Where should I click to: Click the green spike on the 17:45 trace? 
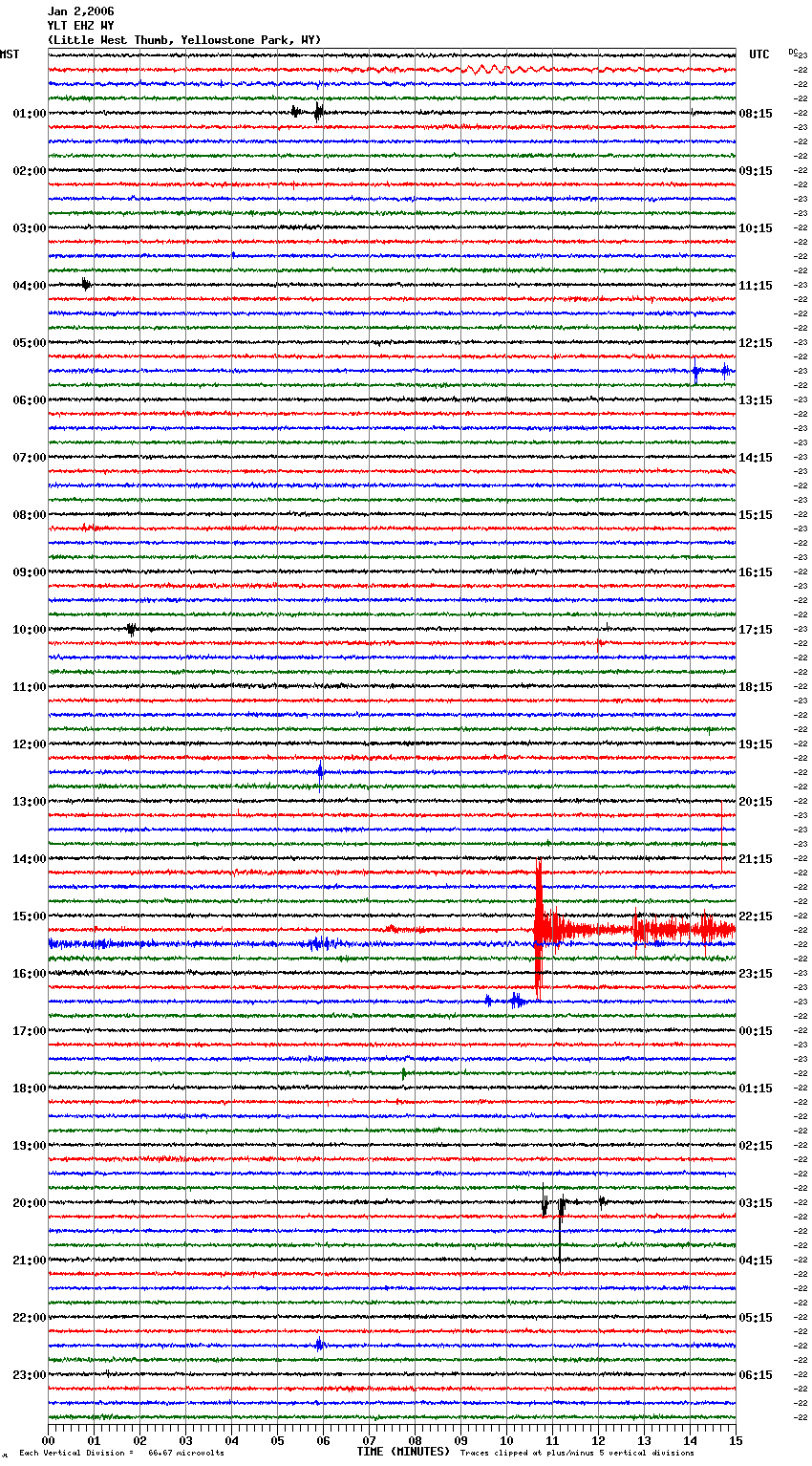[403, 1073]
